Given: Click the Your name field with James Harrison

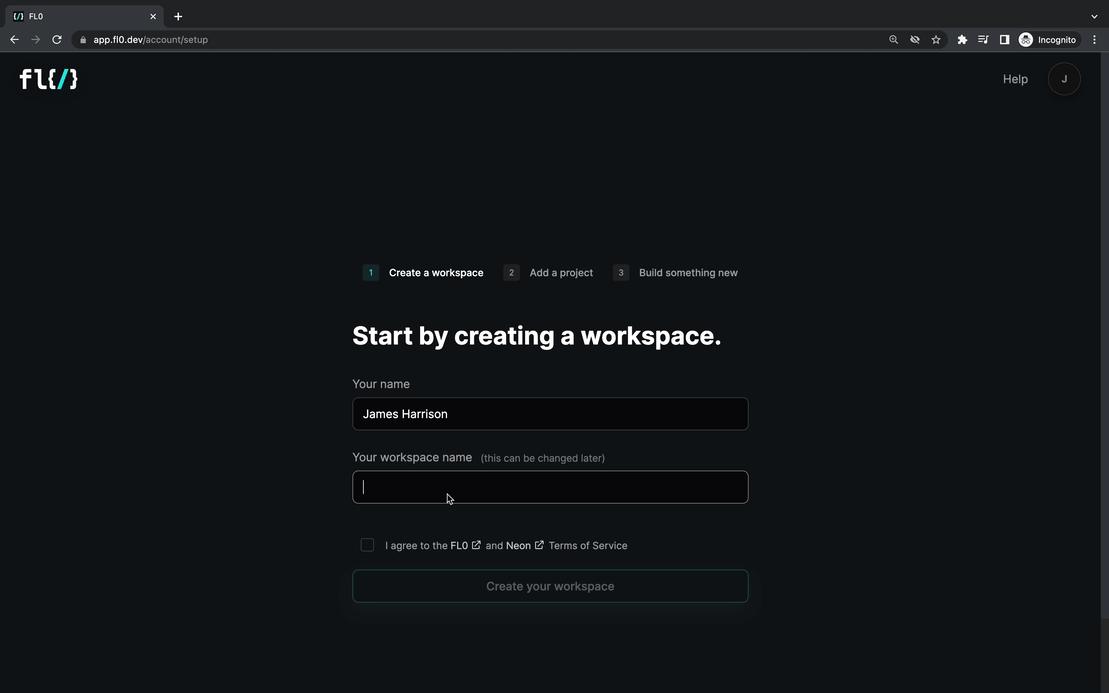Looking at the screenshot, I should (x=550, y=414).
